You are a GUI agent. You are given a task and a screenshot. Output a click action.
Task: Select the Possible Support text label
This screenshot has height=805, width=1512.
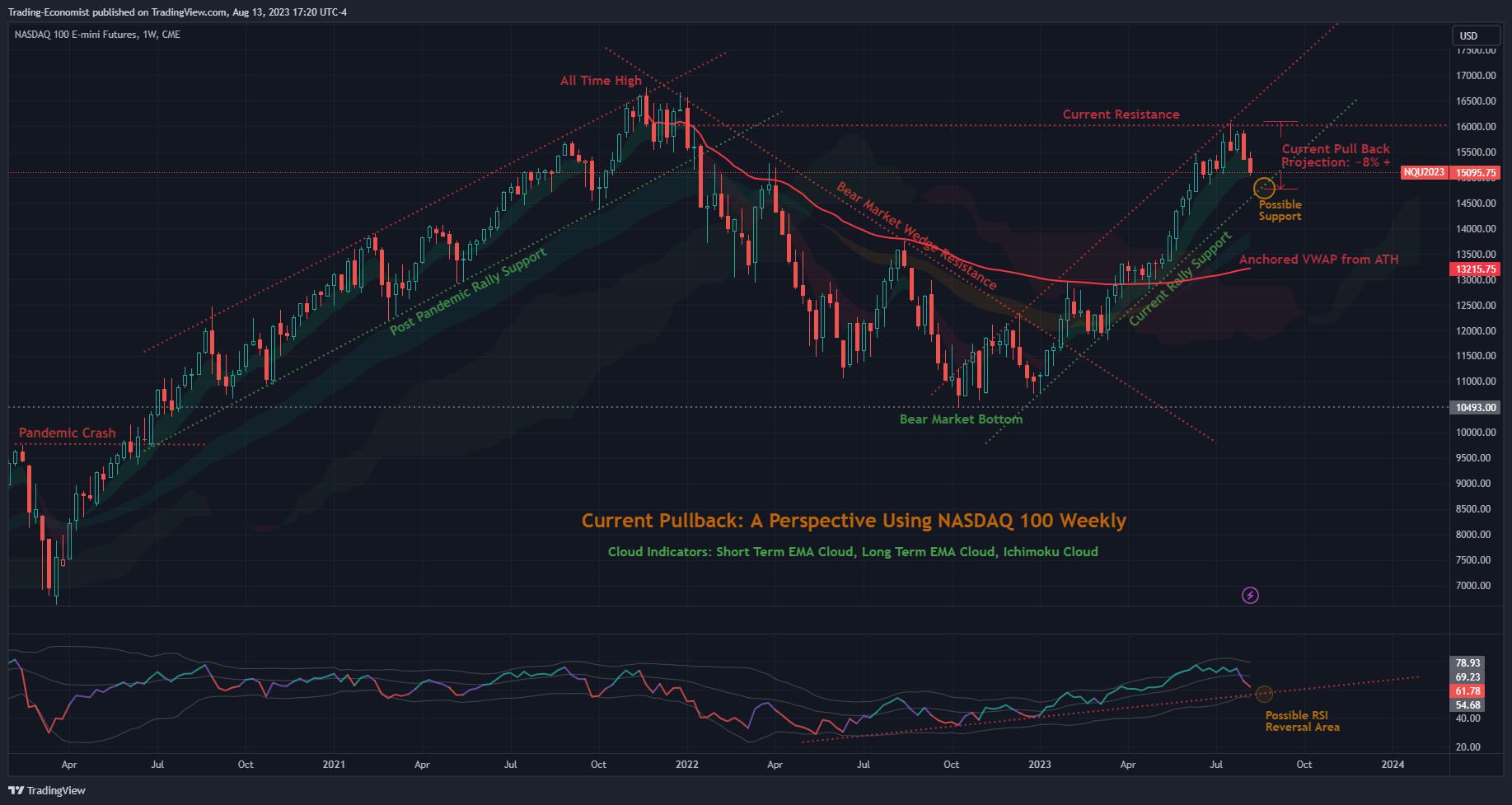(x=1280, y=210)
